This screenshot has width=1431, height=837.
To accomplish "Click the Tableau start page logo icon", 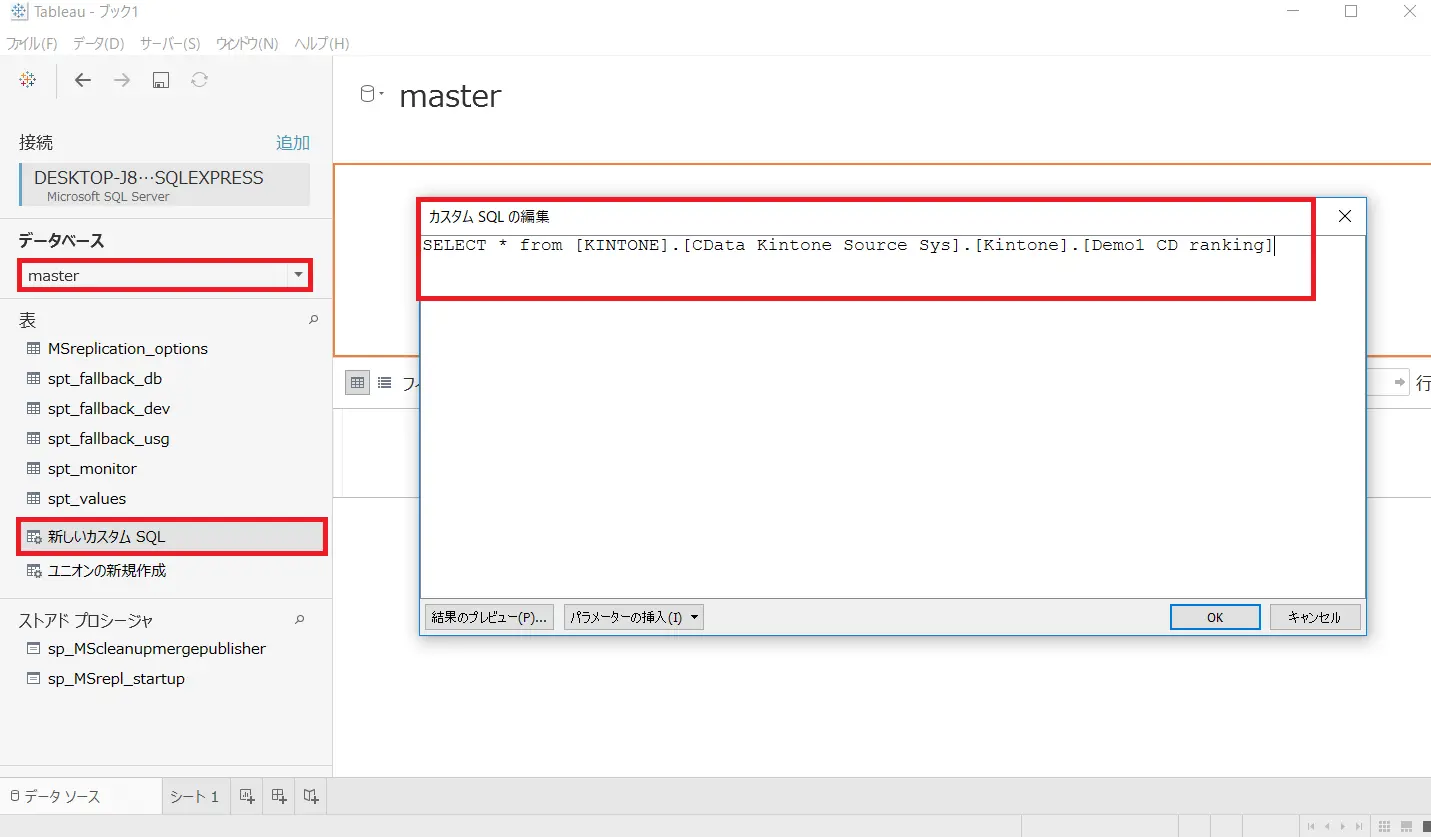I will [x=28, y=80].
